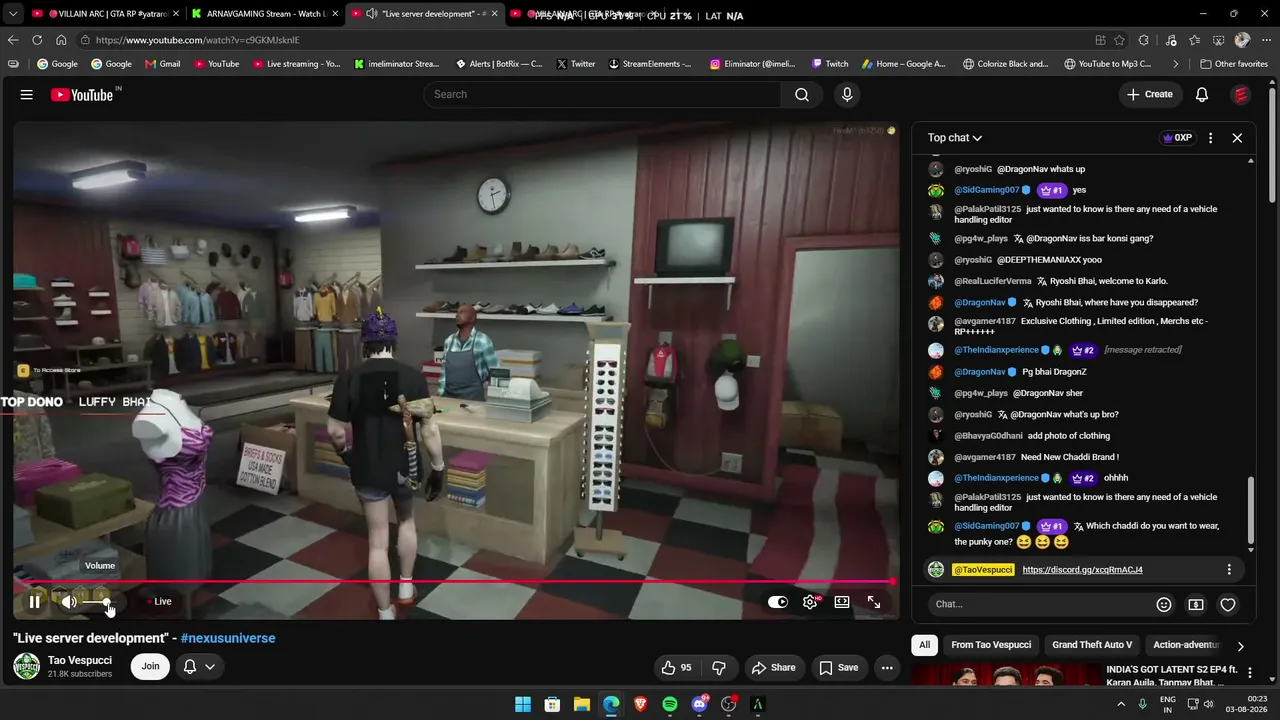Save the video to a playlist
Screen dimensions: 1280x720
point(839,667)
